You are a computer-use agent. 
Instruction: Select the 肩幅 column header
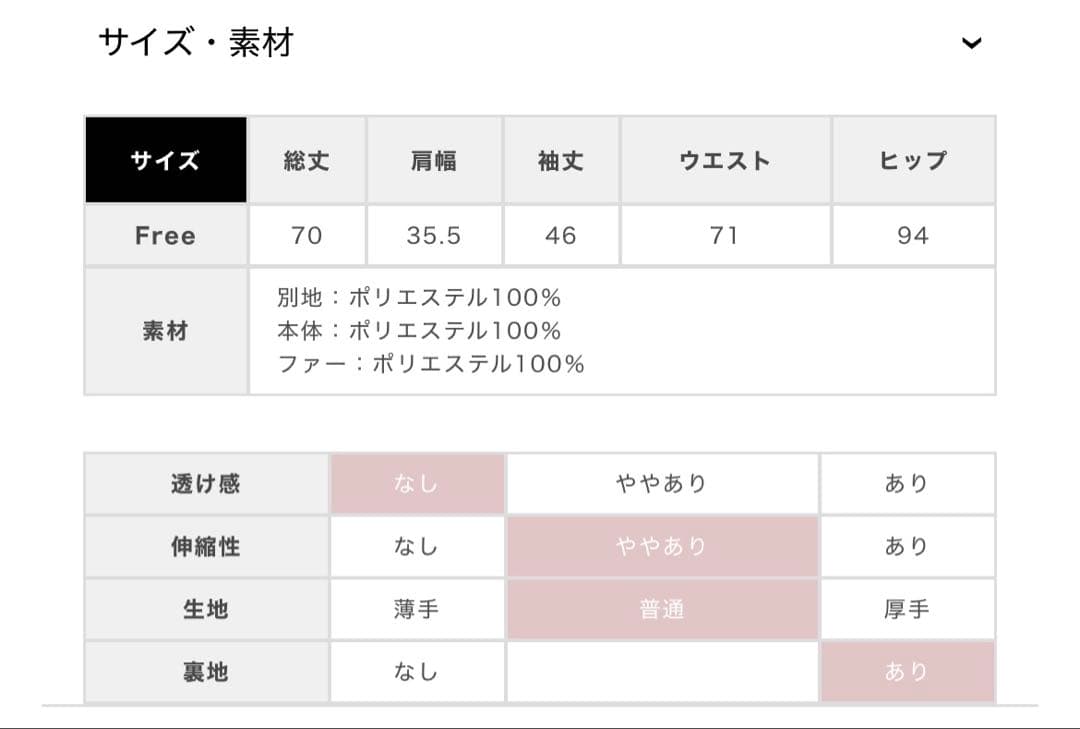[434, 161]
